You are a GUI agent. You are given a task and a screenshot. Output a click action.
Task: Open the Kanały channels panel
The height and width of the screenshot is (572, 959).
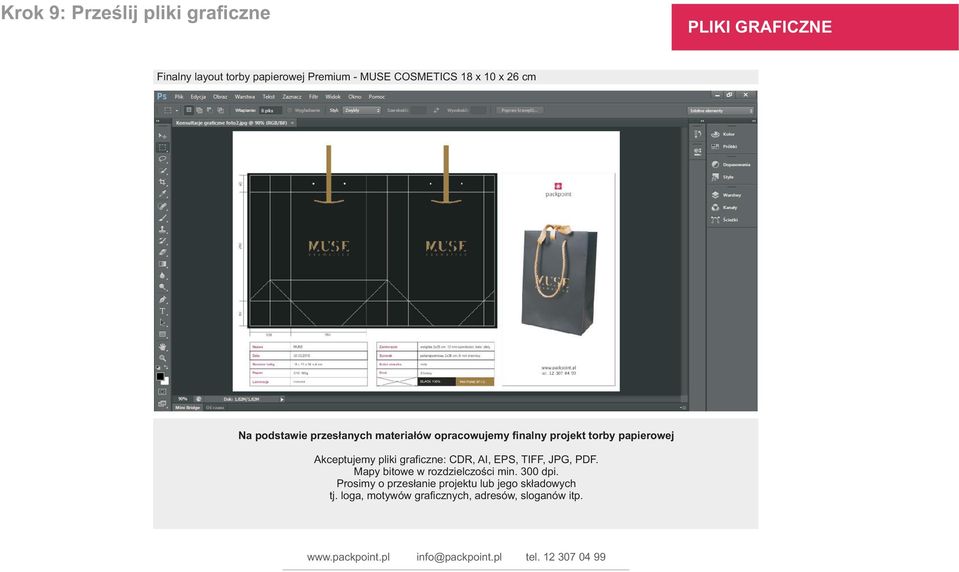(x=724, y=207)
